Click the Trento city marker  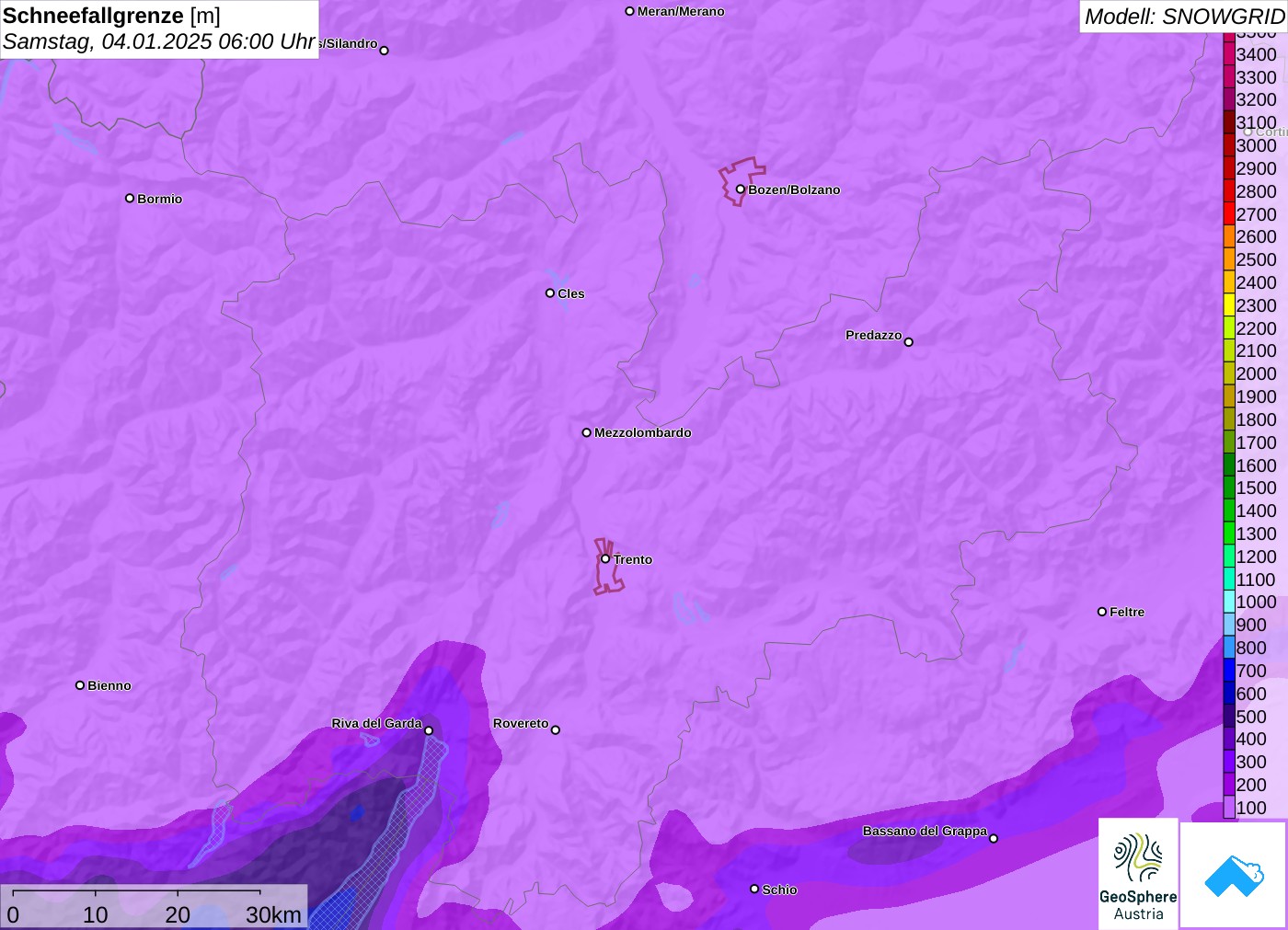pyautogui.click(x=605, y=558)
